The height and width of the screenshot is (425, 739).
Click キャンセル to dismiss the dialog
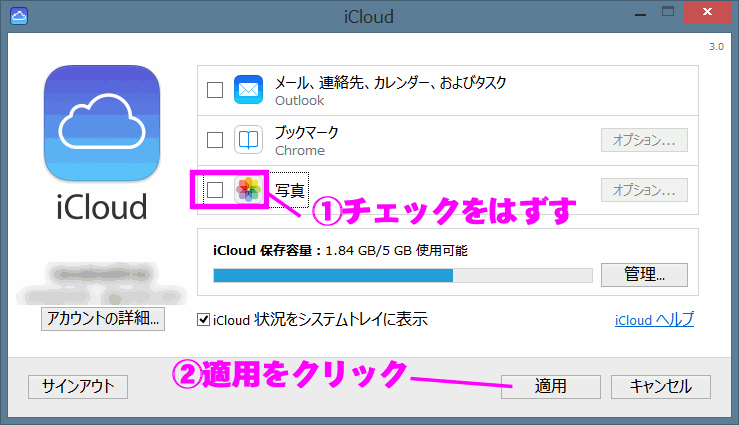(660, 386)
